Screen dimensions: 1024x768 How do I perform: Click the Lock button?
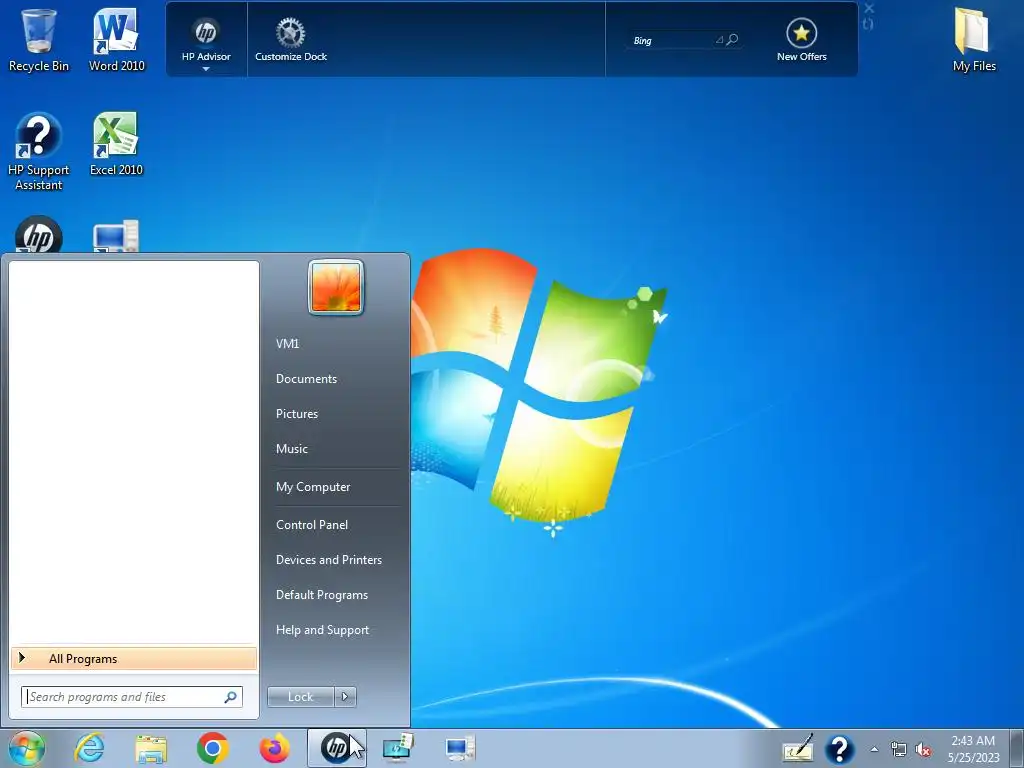pyautogui.click(x=300, y=697)
